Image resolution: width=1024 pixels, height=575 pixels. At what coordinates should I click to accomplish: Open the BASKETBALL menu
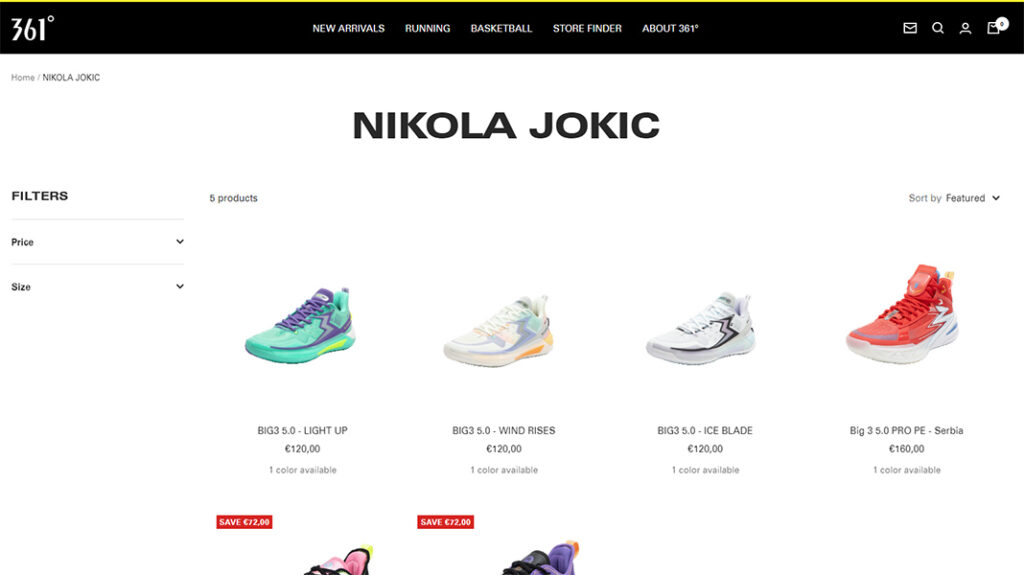[x=501, y=29]
